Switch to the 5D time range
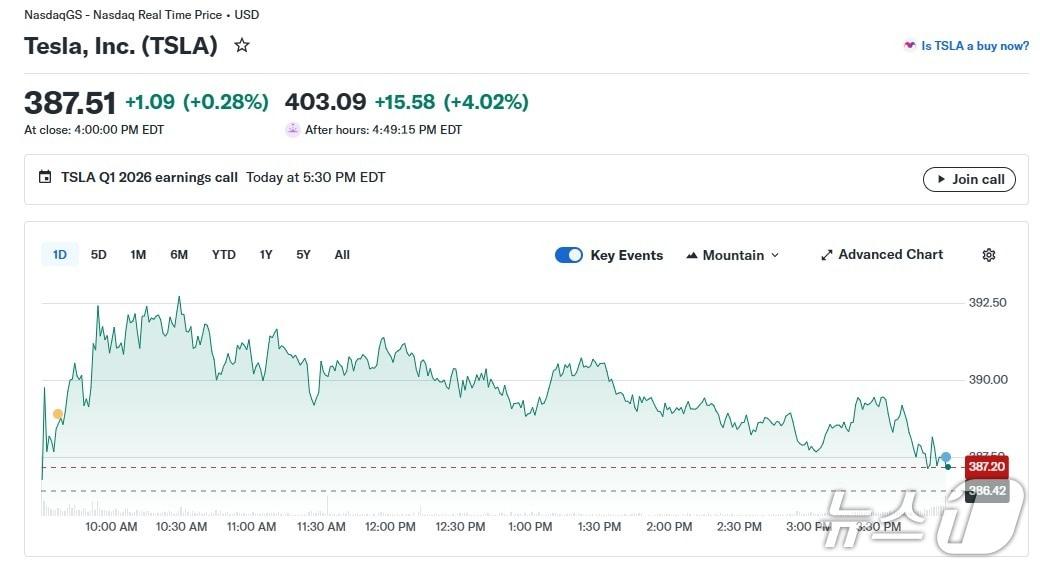1040x570 pixels. coord(99,255)
